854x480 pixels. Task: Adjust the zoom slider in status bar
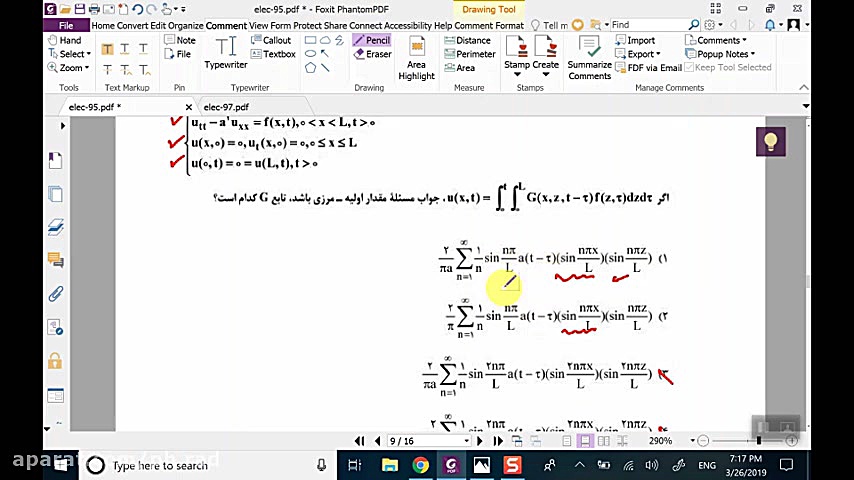coord(758,441)
